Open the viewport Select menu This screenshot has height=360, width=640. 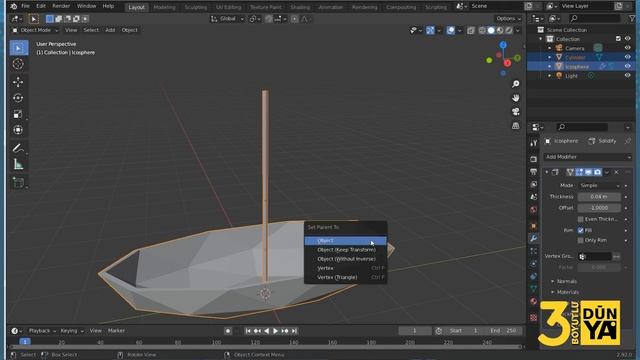pyautogui.click(x=91, y=30)
